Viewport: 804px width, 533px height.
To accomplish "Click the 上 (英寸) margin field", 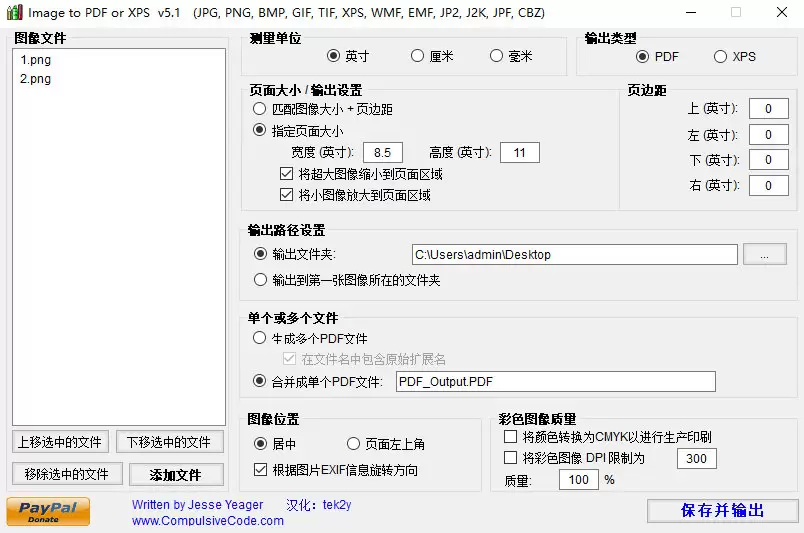I will [768, 109].
